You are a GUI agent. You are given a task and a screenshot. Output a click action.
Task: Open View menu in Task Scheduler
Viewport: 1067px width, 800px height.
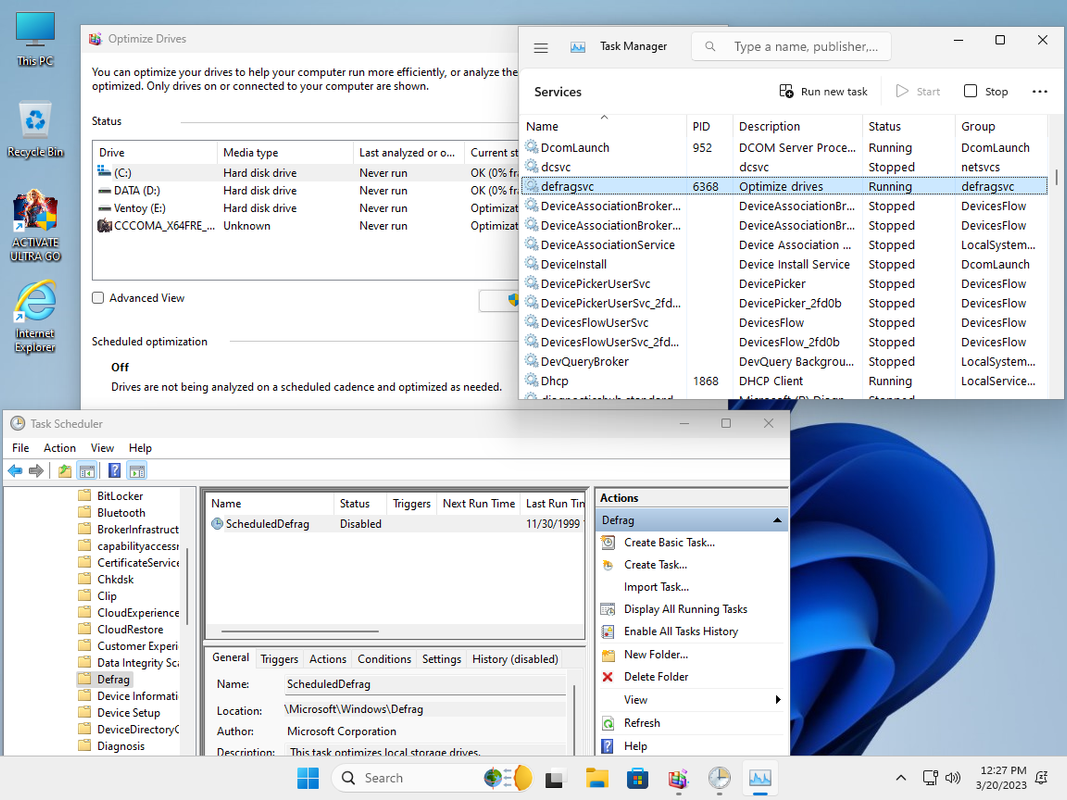pyautogui.click(x=102, y=448)
